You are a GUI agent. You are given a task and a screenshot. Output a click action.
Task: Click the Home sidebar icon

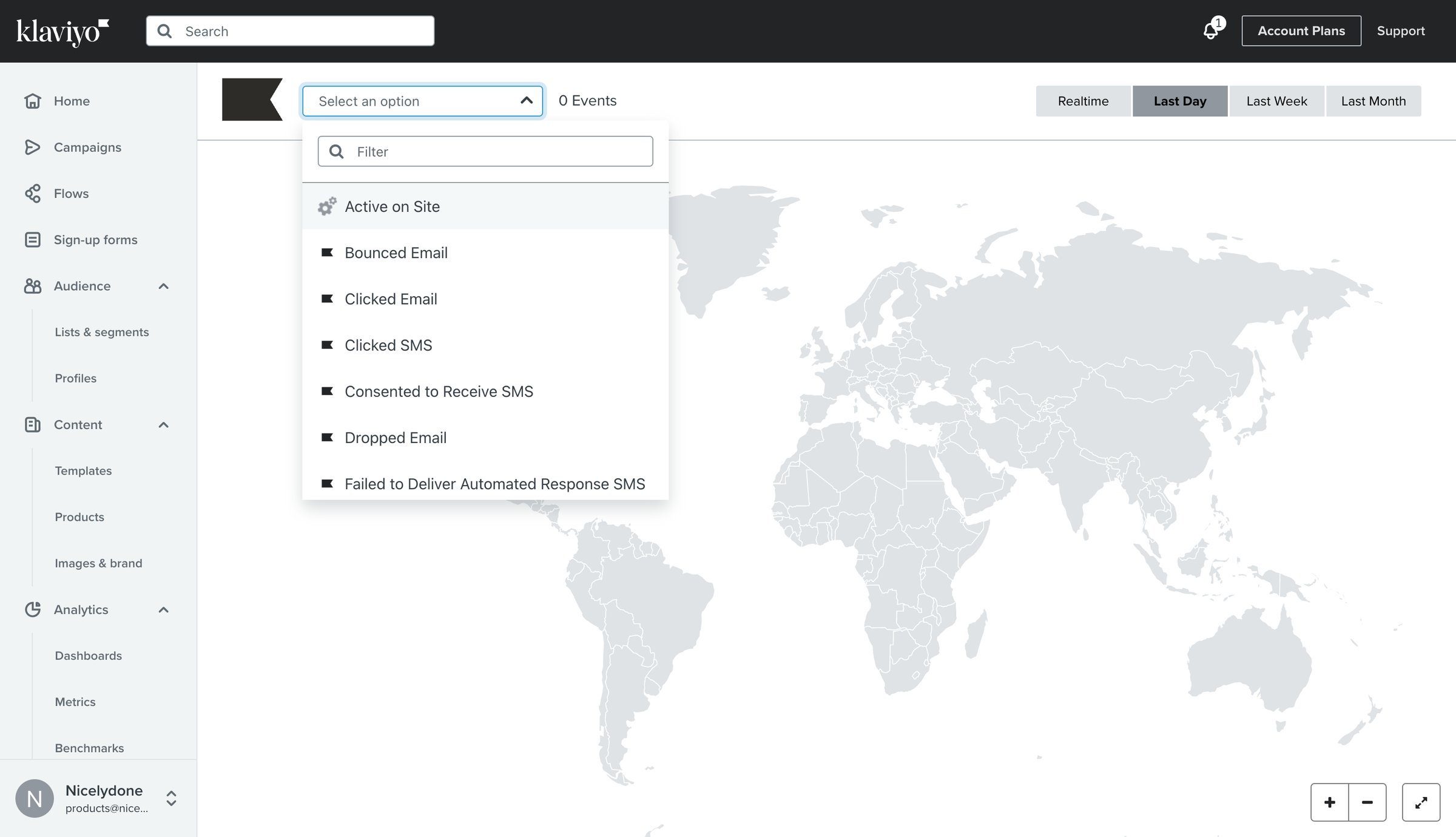(33, 101)
